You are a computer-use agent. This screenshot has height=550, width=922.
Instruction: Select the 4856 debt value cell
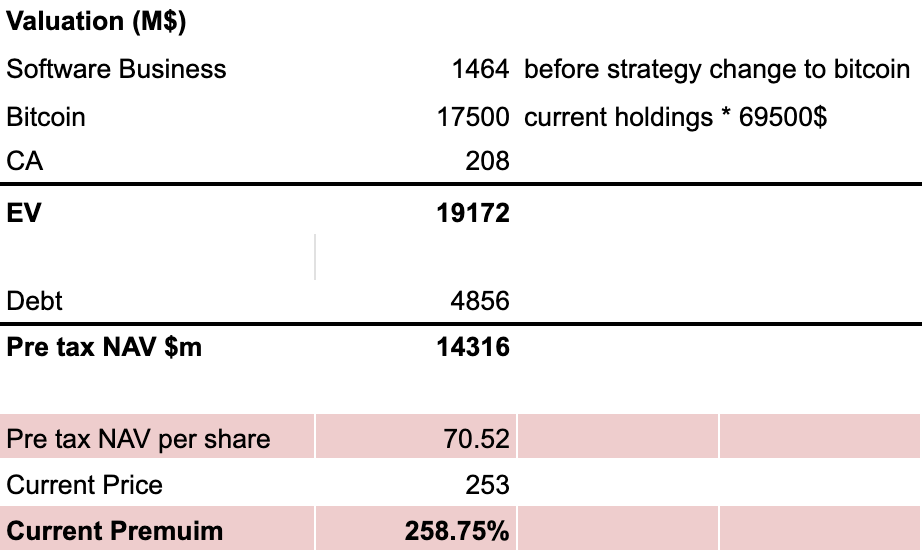pyautogui.click(x=480, y=301)
